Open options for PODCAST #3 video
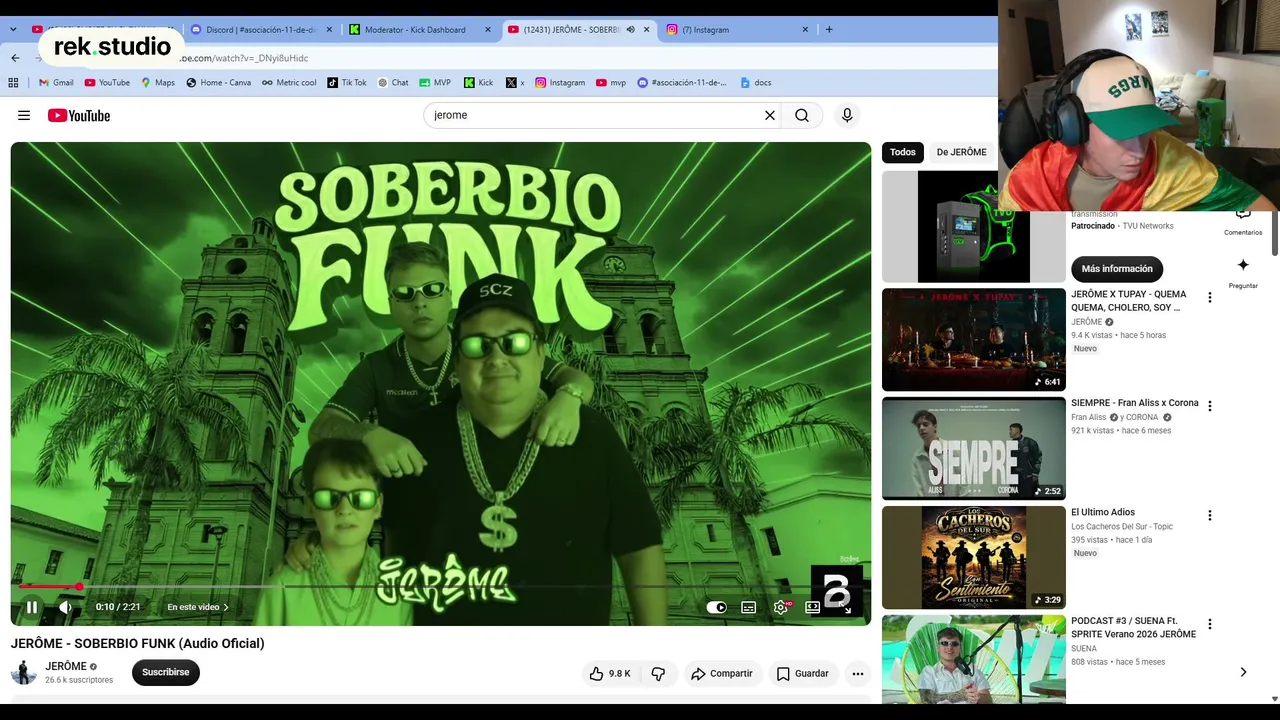 click(x=1210, y=624)
